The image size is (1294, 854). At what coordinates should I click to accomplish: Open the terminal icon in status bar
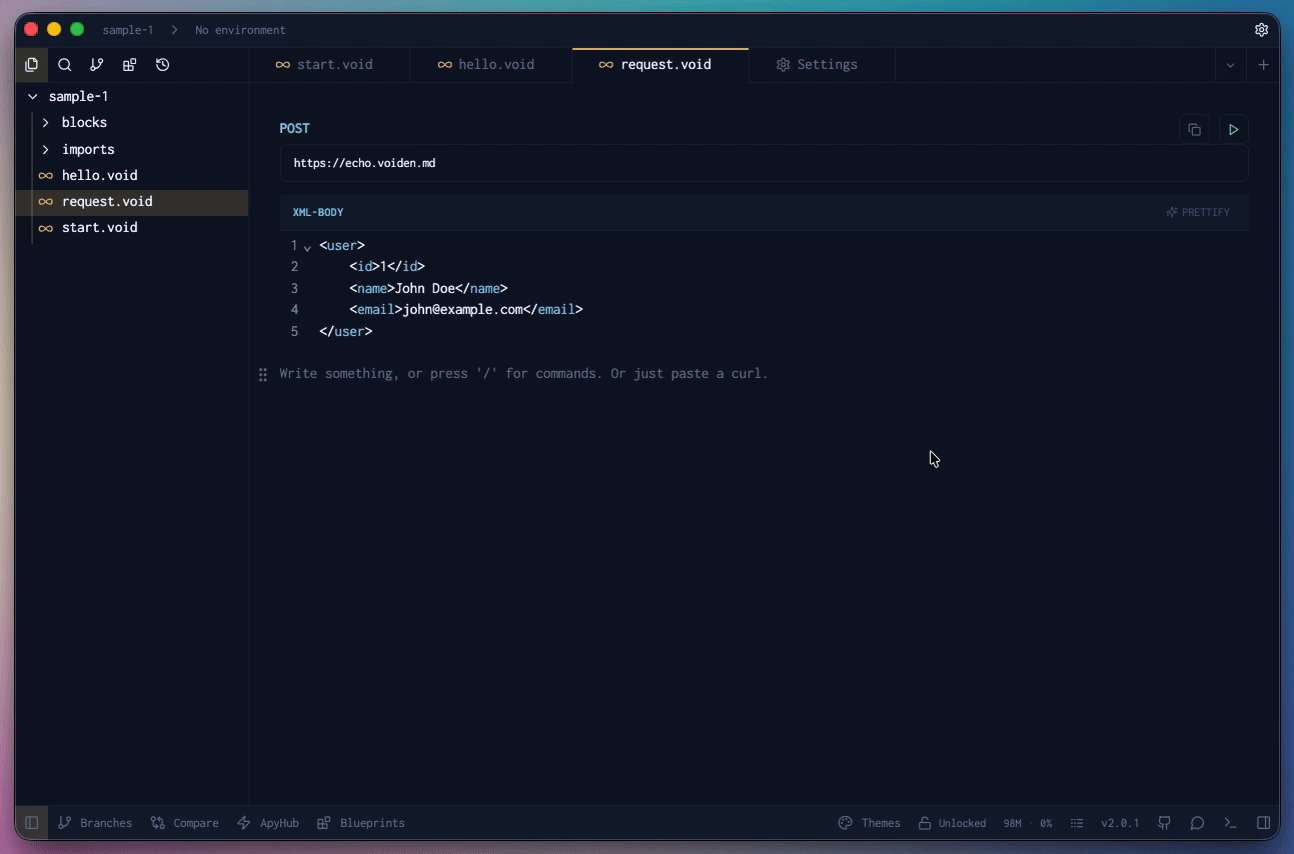1231,823
